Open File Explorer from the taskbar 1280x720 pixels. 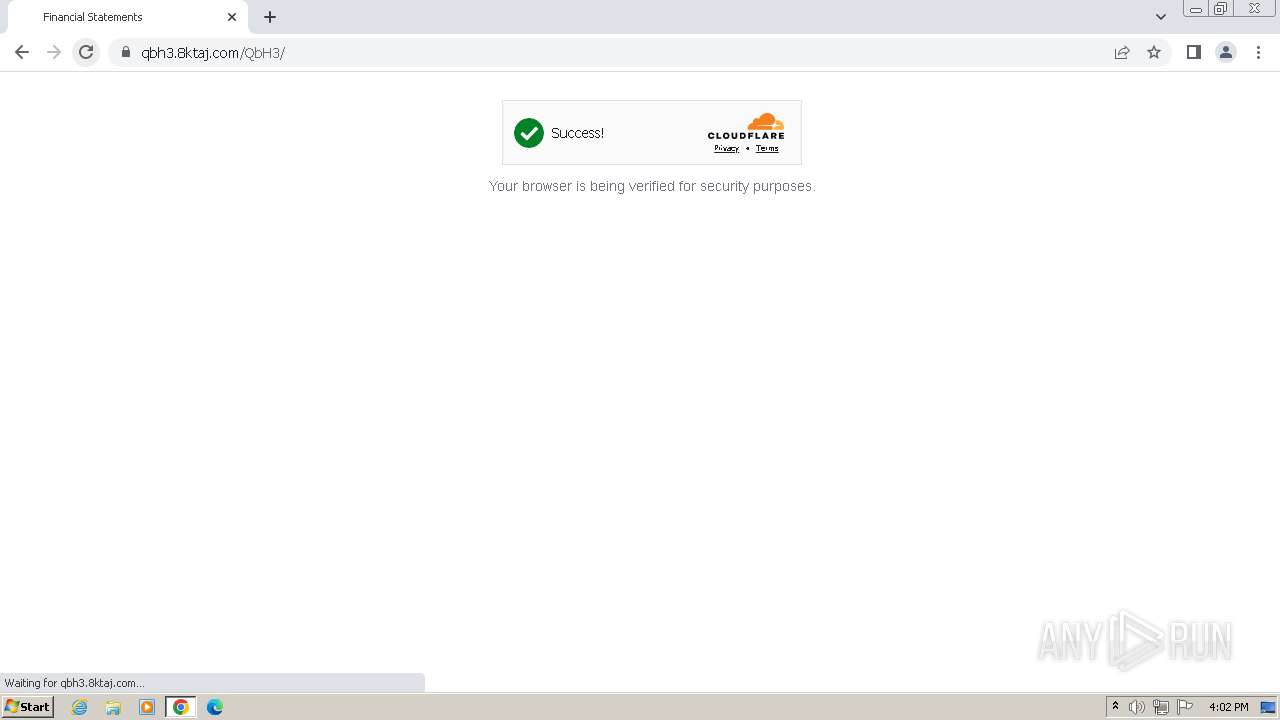click(113, 707)
